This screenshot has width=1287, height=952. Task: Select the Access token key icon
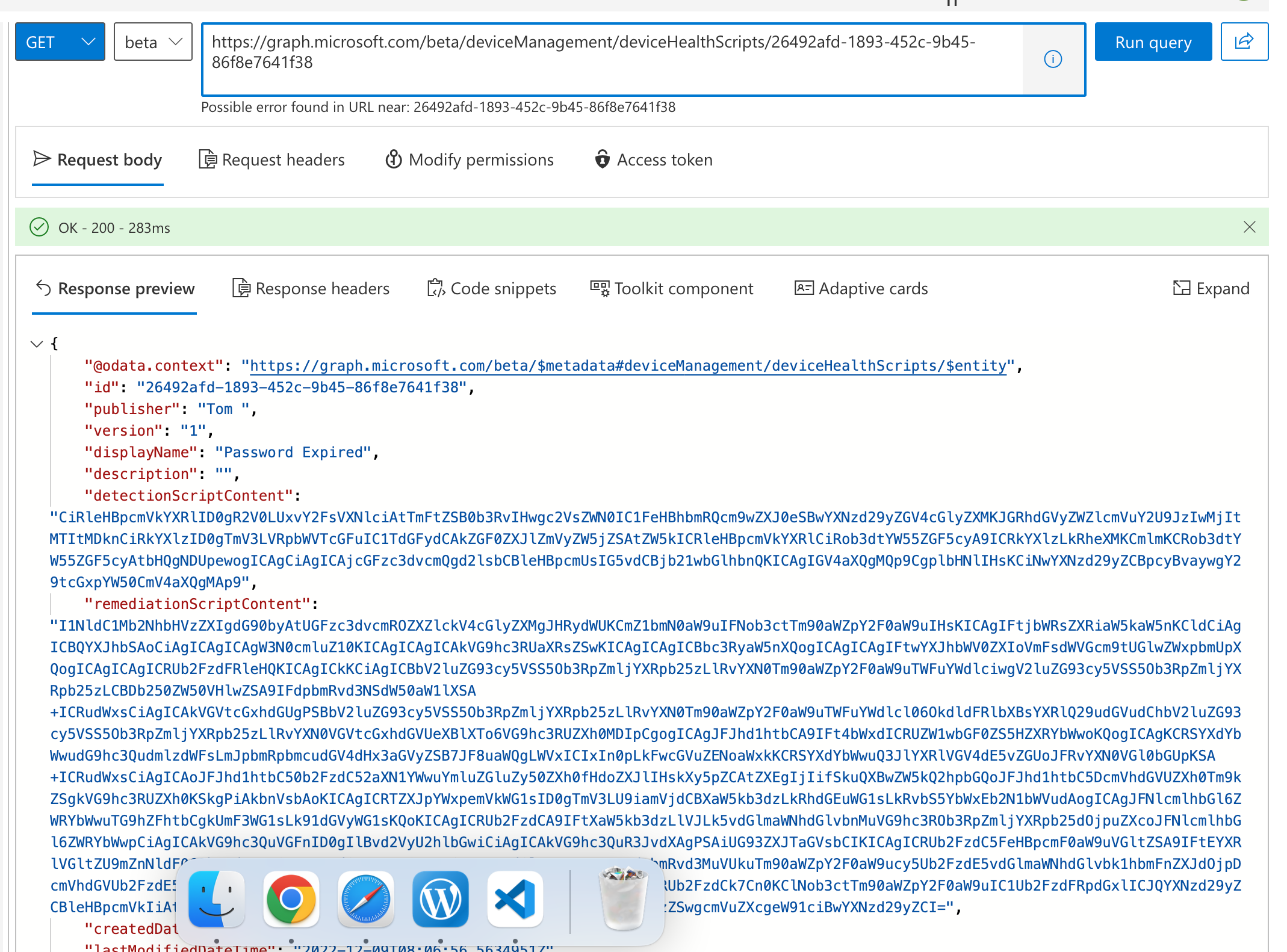click(601, 159)
